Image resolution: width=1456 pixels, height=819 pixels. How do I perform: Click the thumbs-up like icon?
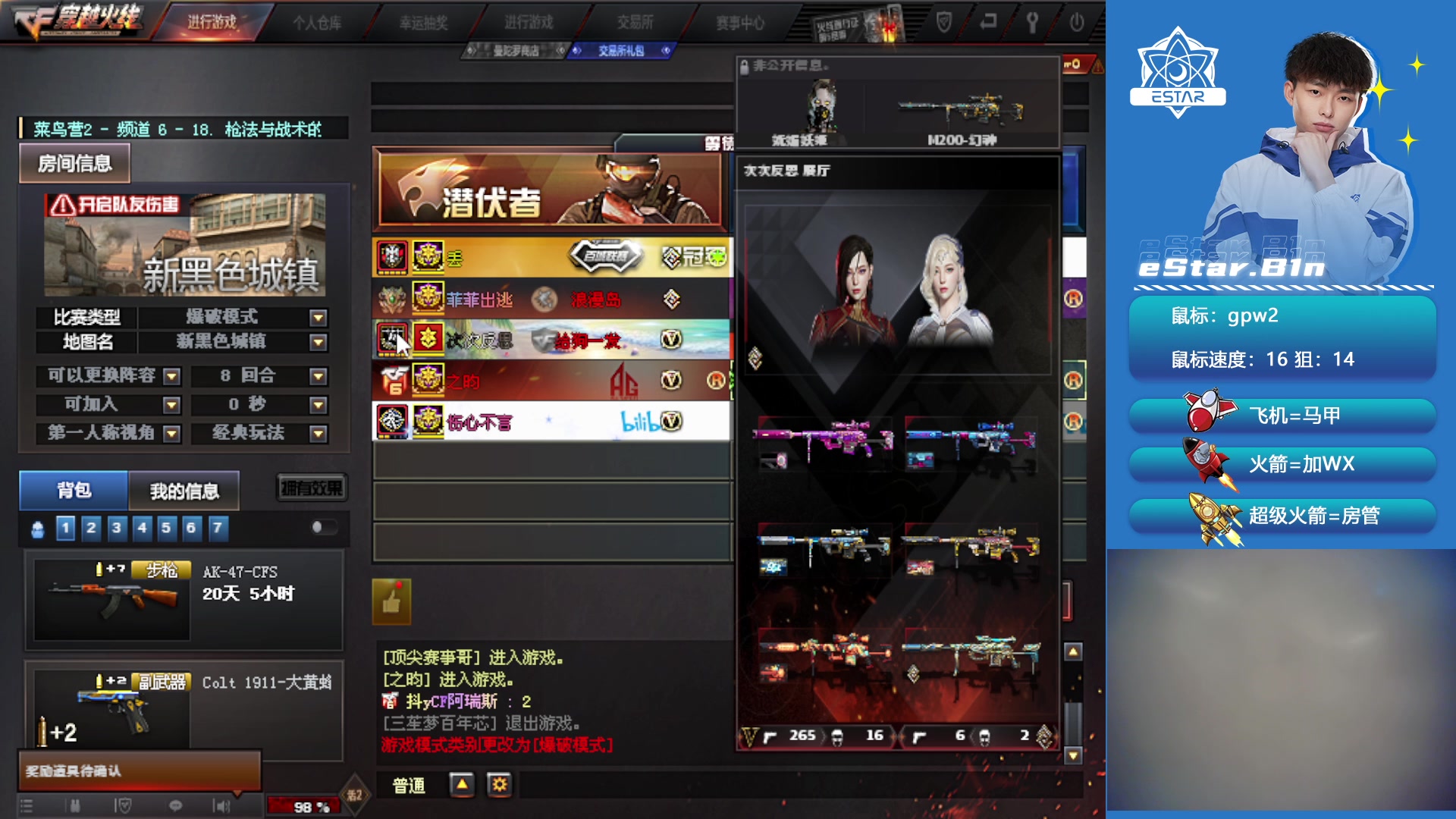(x=391, y=602)
